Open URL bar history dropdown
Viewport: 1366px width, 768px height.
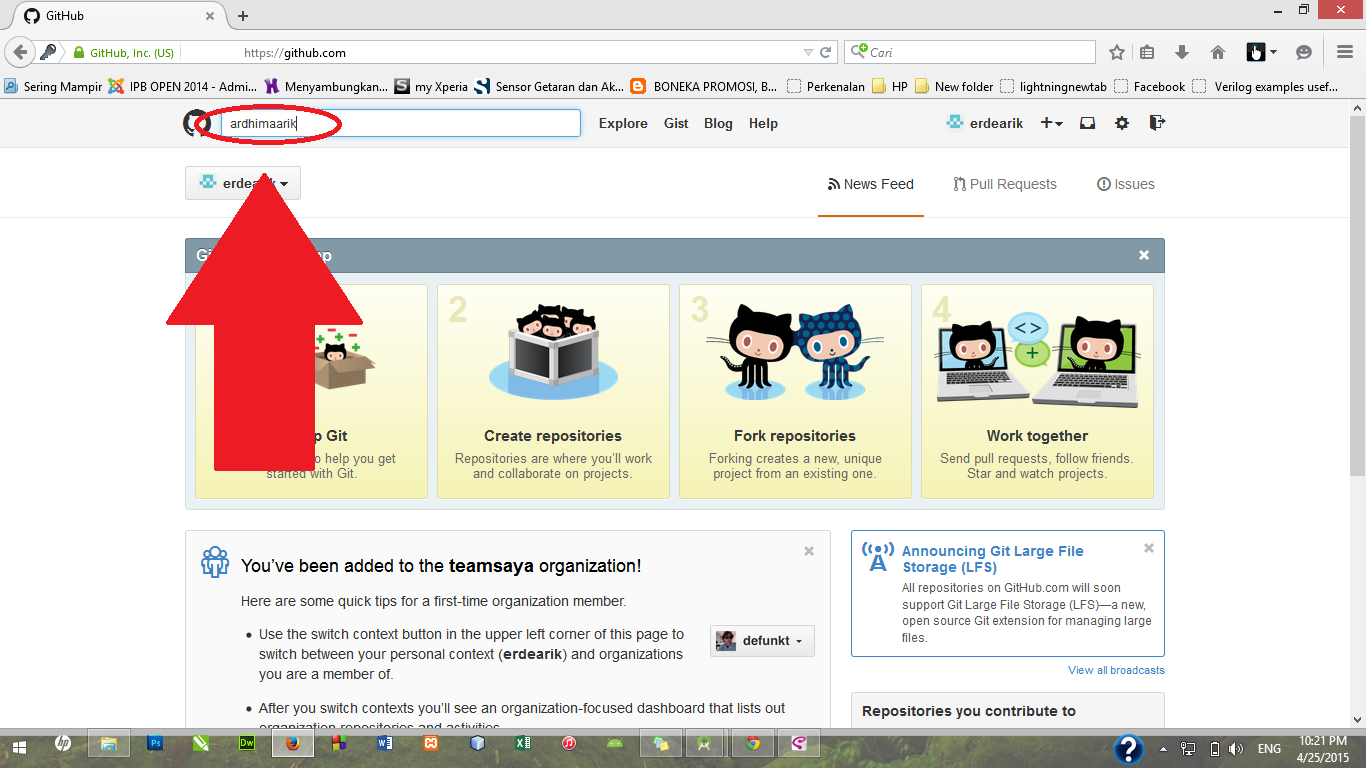click(808, 53)
